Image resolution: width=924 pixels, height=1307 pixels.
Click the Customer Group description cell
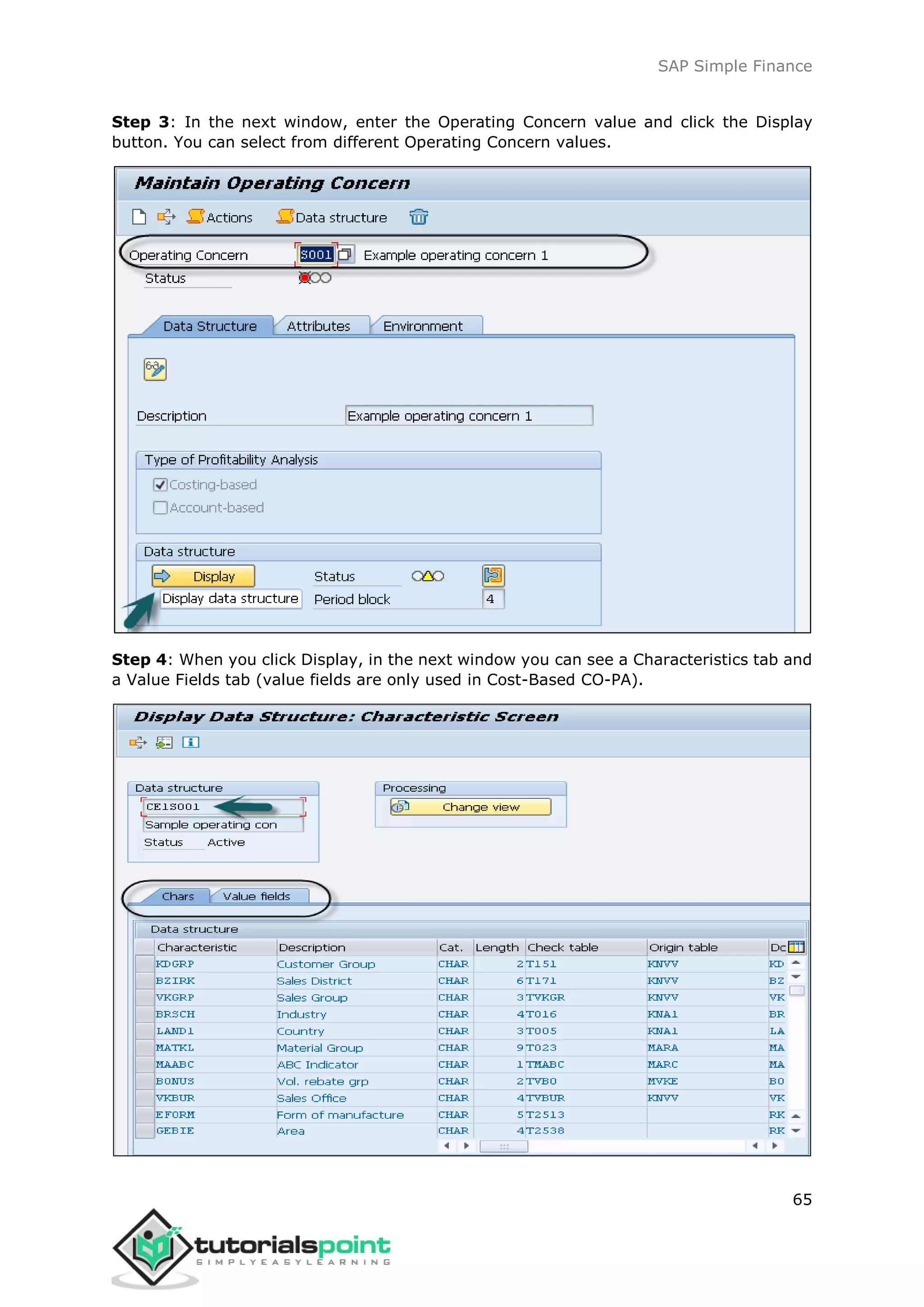coord(356,964)
